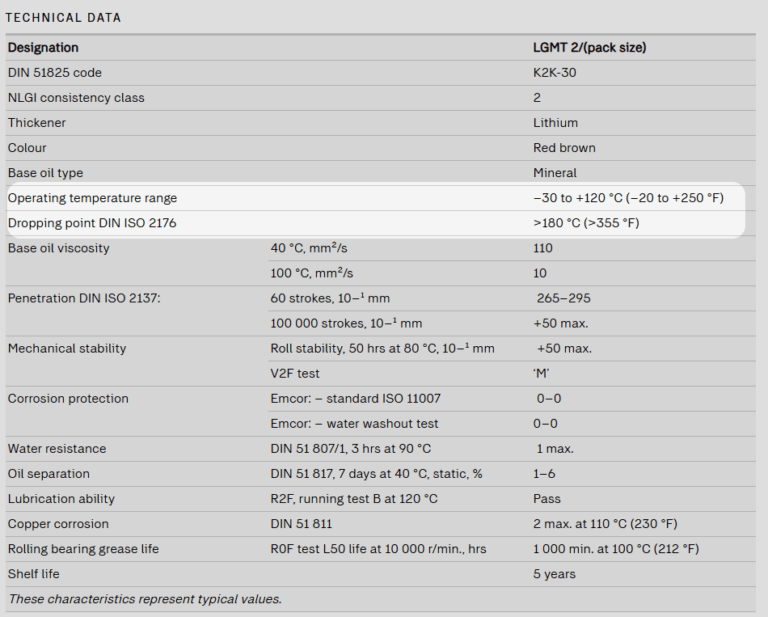This screenshot has height=617, width=768.
Task: Click the NLGI consistency class row label
Action: coord(76,98)
